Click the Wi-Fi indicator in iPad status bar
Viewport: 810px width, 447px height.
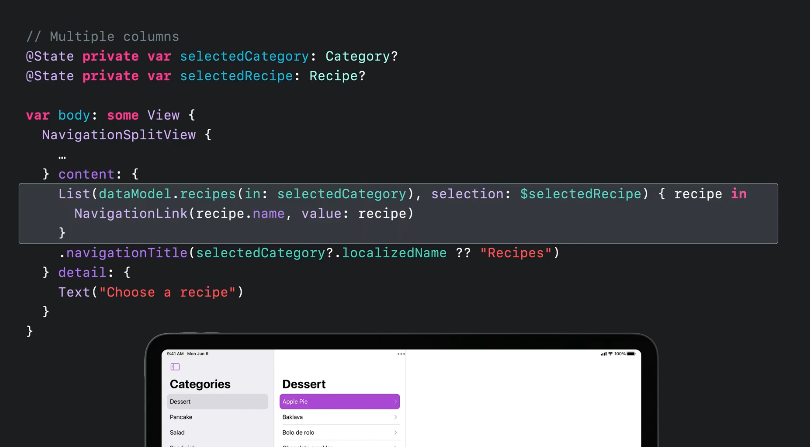610,354
